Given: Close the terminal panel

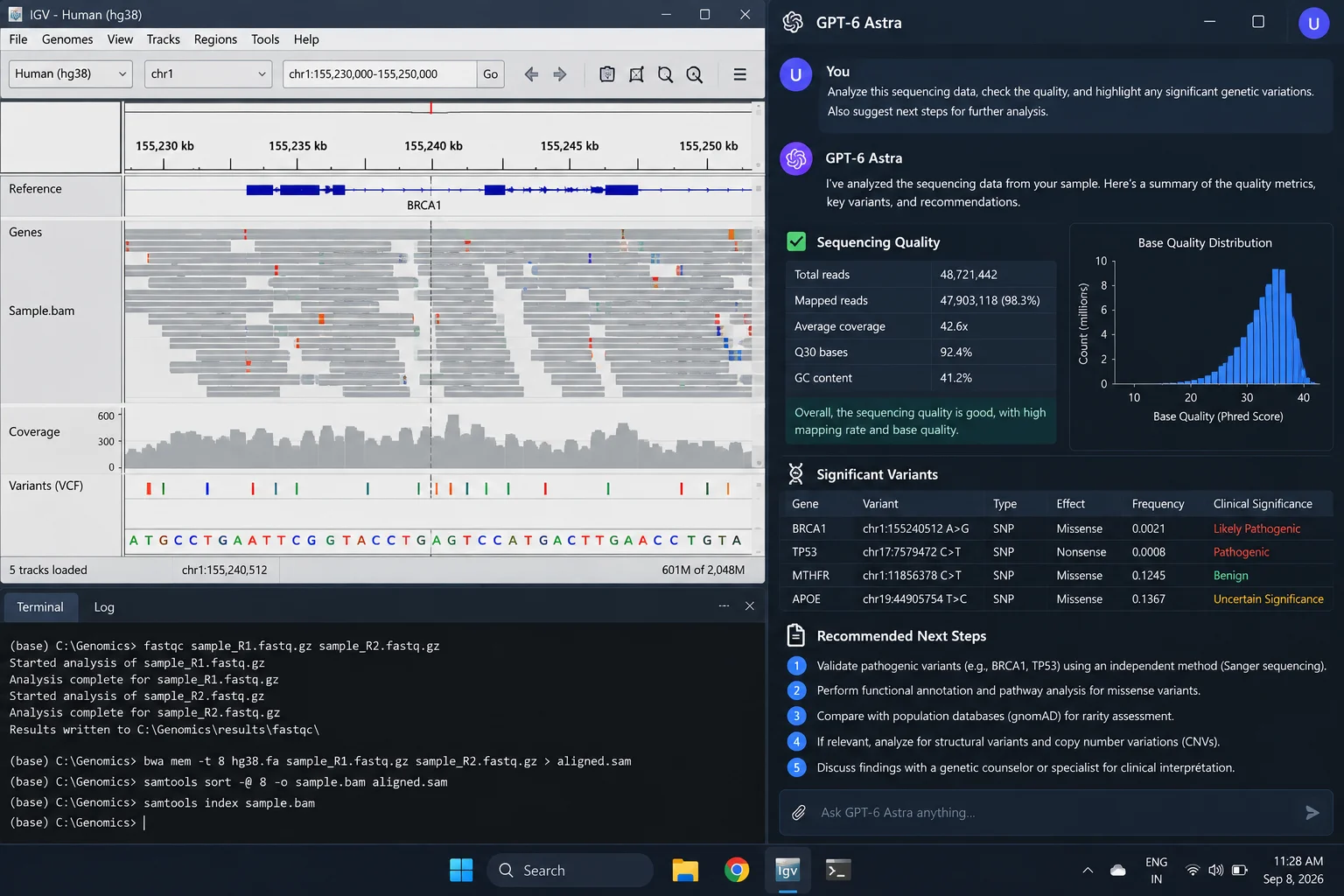Looking at the screenshot, I should click(750, 605).
